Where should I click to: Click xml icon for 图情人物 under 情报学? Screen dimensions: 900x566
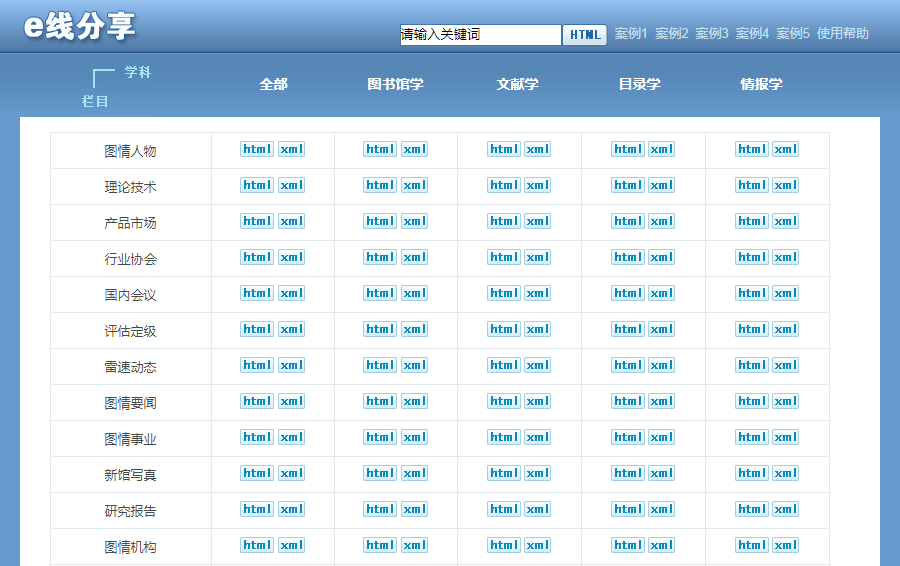(x=785, y=149)
